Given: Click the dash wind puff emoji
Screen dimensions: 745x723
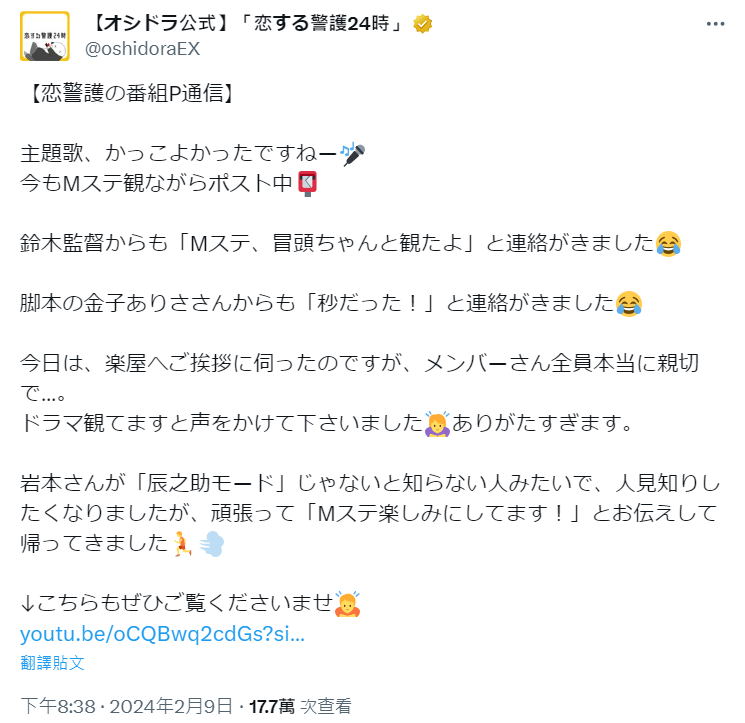Looking at the screenshot, I should [x=212, y=544].
